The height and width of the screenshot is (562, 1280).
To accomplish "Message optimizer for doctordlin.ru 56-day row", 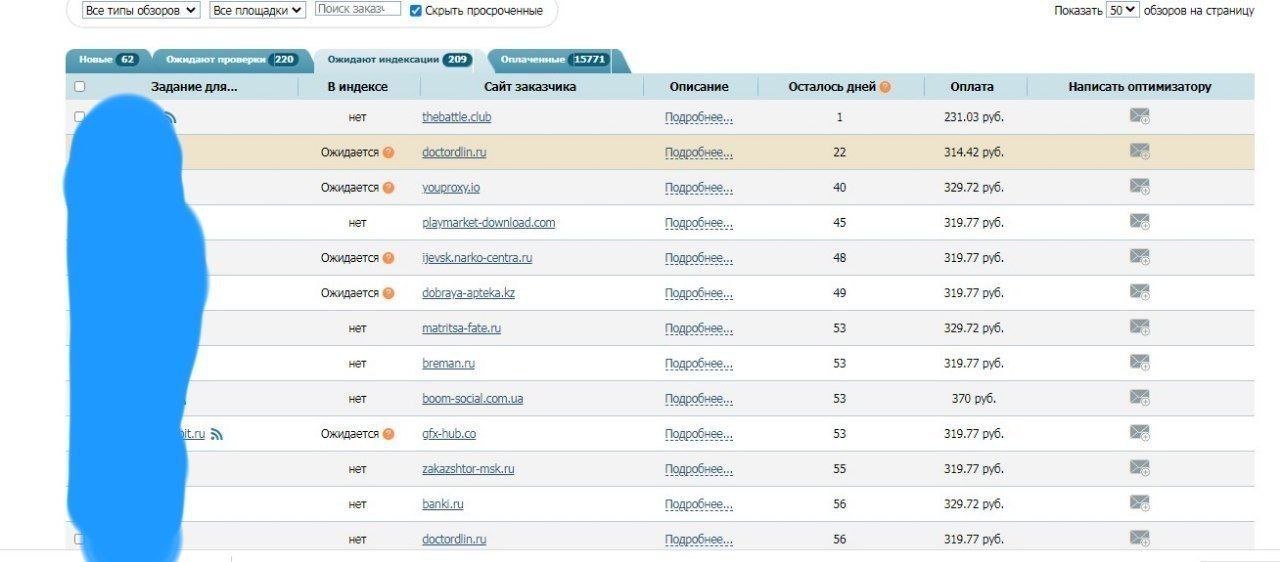I will click(x=1139, y=538).
